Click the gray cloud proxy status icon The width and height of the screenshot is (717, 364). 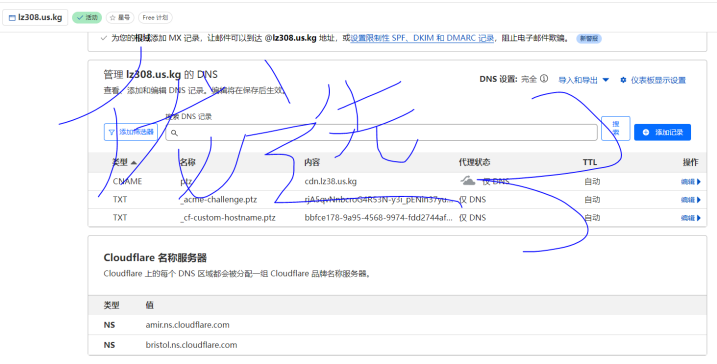(468, 181)
